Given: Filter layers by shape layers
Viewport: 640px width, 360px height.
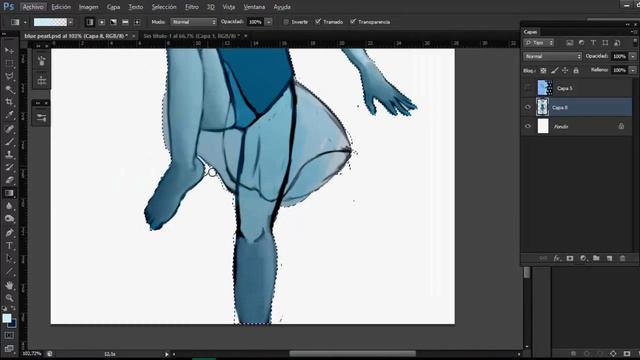Looking at the screenshot, I should tap(605, 42).
